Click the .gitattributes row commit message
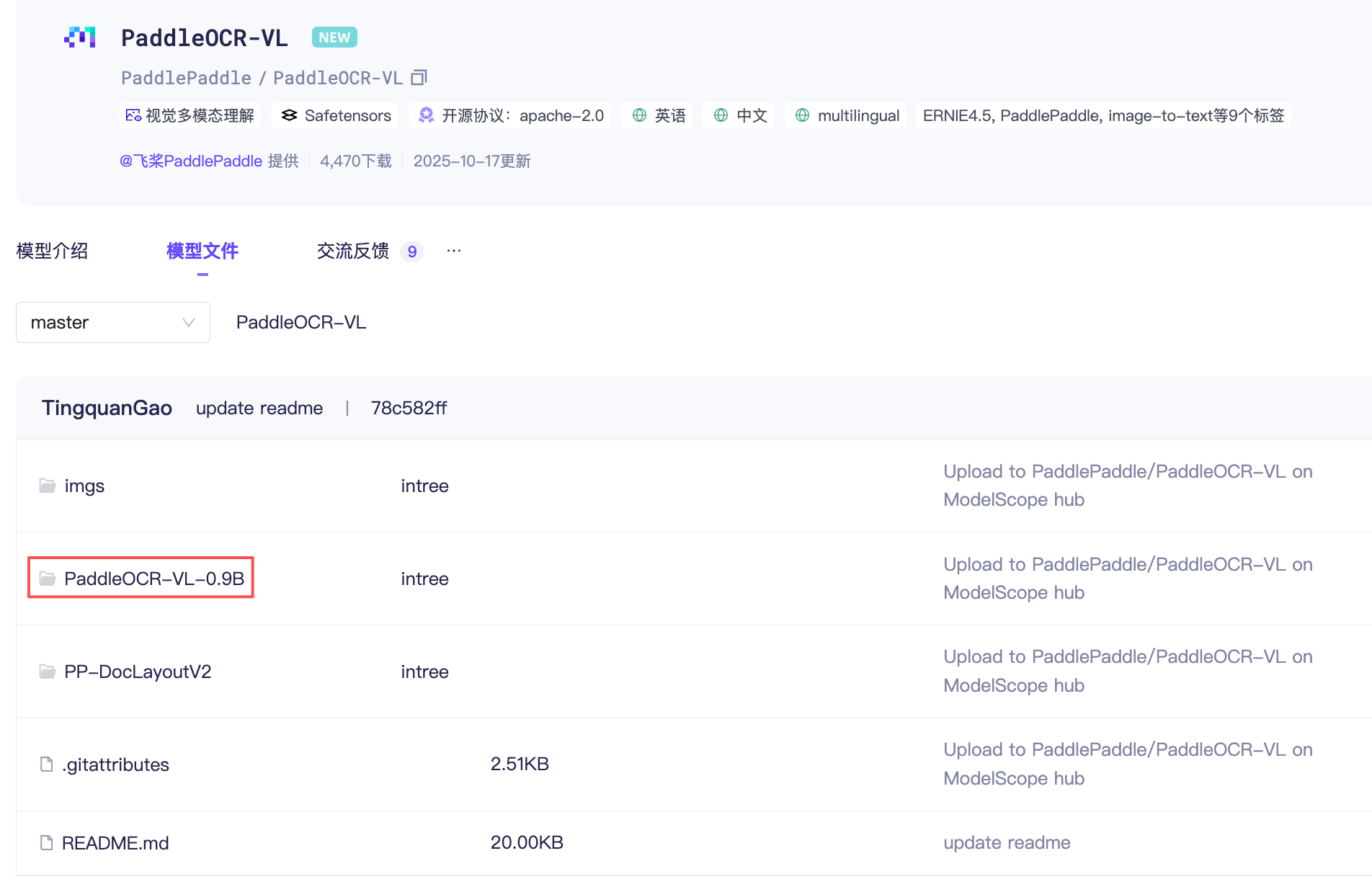Image resolution: width=1372 pixels, height=892 pixels. (1128, 764)
